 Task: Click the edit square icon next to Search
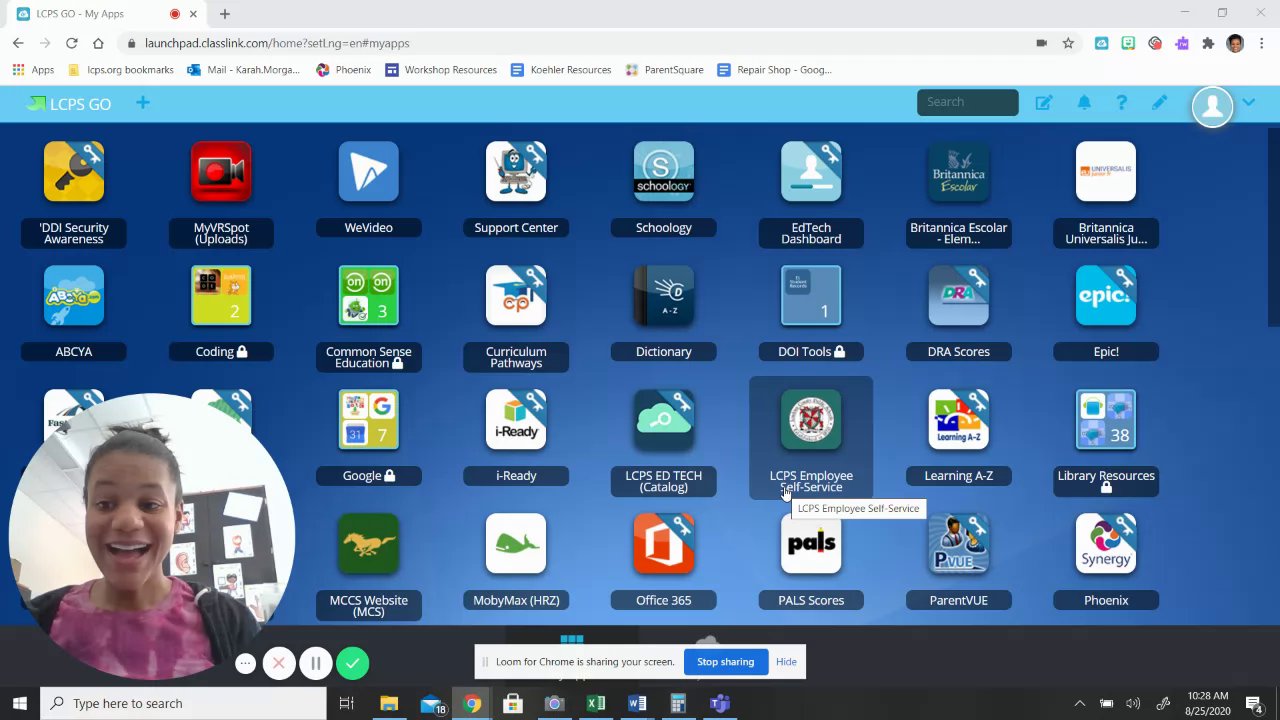[x=1044, y=103]
